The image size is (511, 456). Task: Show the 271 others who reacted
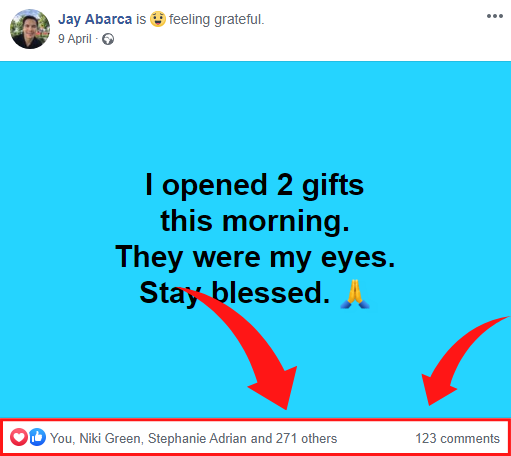coord(306,438)
